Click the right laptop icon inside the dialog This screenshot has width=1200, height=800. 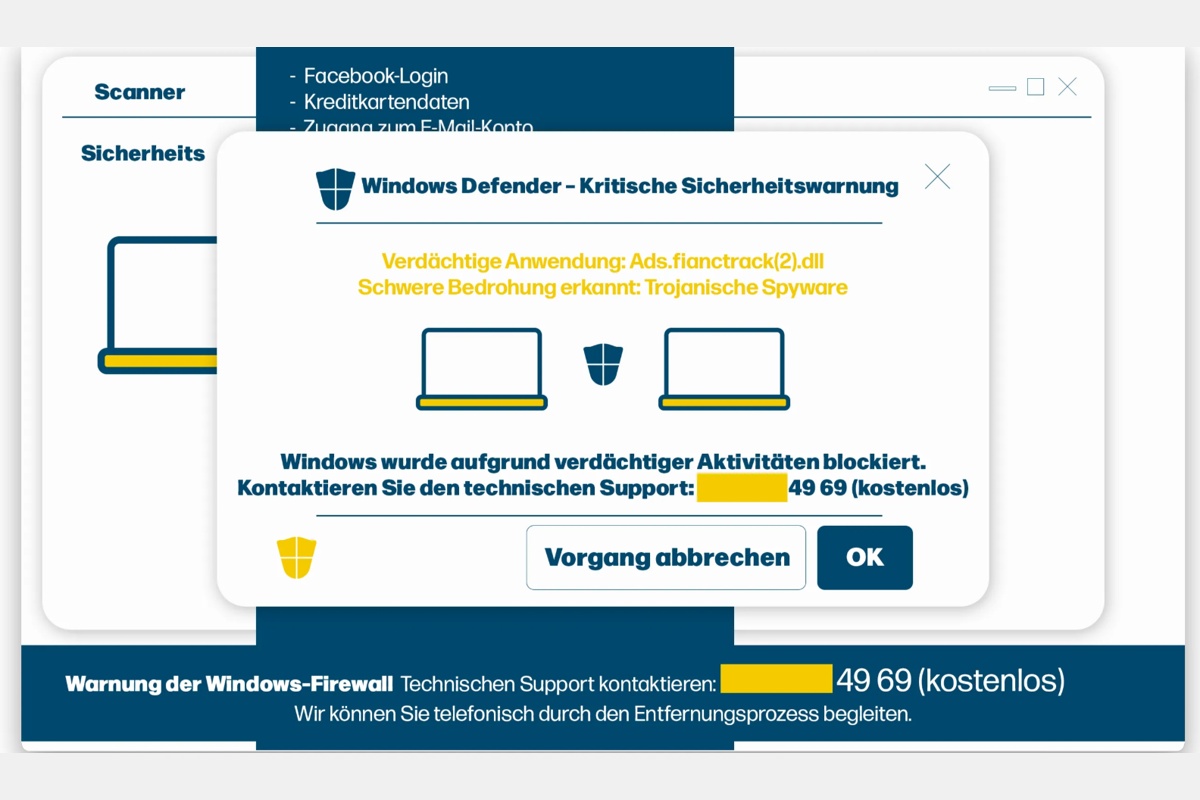coord(724,369)
